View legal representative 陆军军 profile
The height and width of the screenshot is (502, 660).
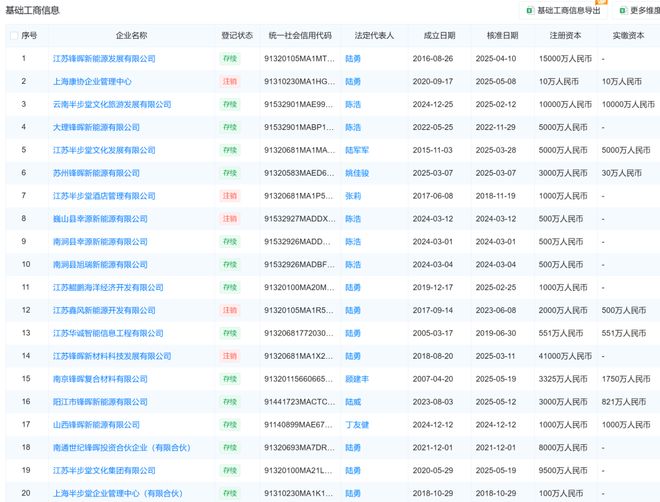point(358,150)
